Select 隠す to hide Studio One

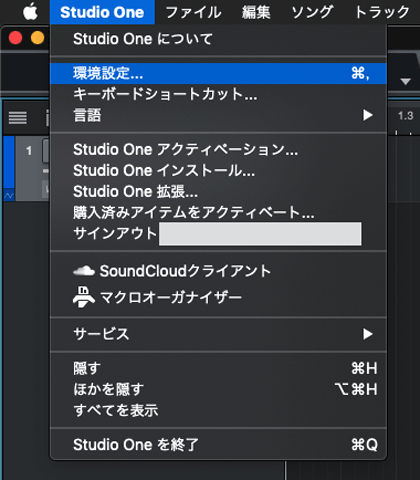[218, 368]
